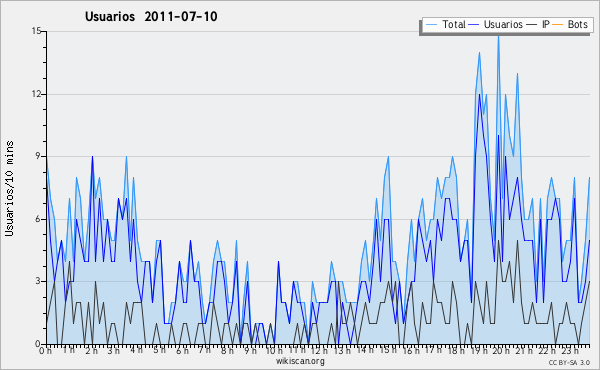Click the 'wikiscan.org' caption
Viewport: 600px width, 370px height.
coord(300,361)
